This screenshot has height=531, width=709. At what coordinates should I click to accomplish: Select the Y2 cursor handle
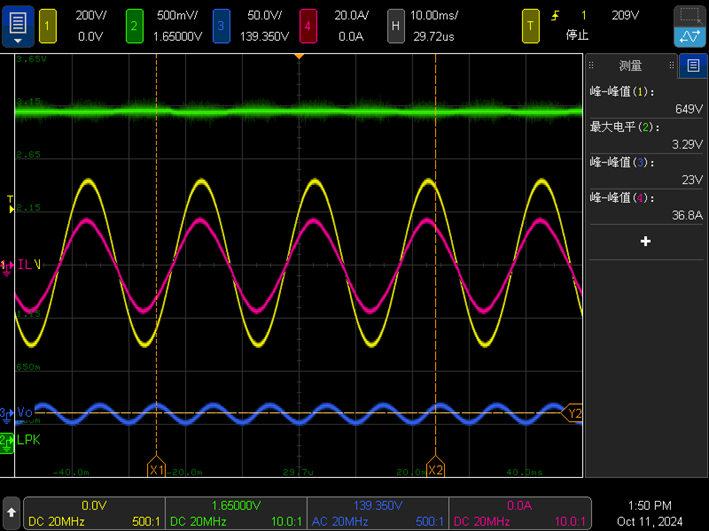[x=574, y=413]
